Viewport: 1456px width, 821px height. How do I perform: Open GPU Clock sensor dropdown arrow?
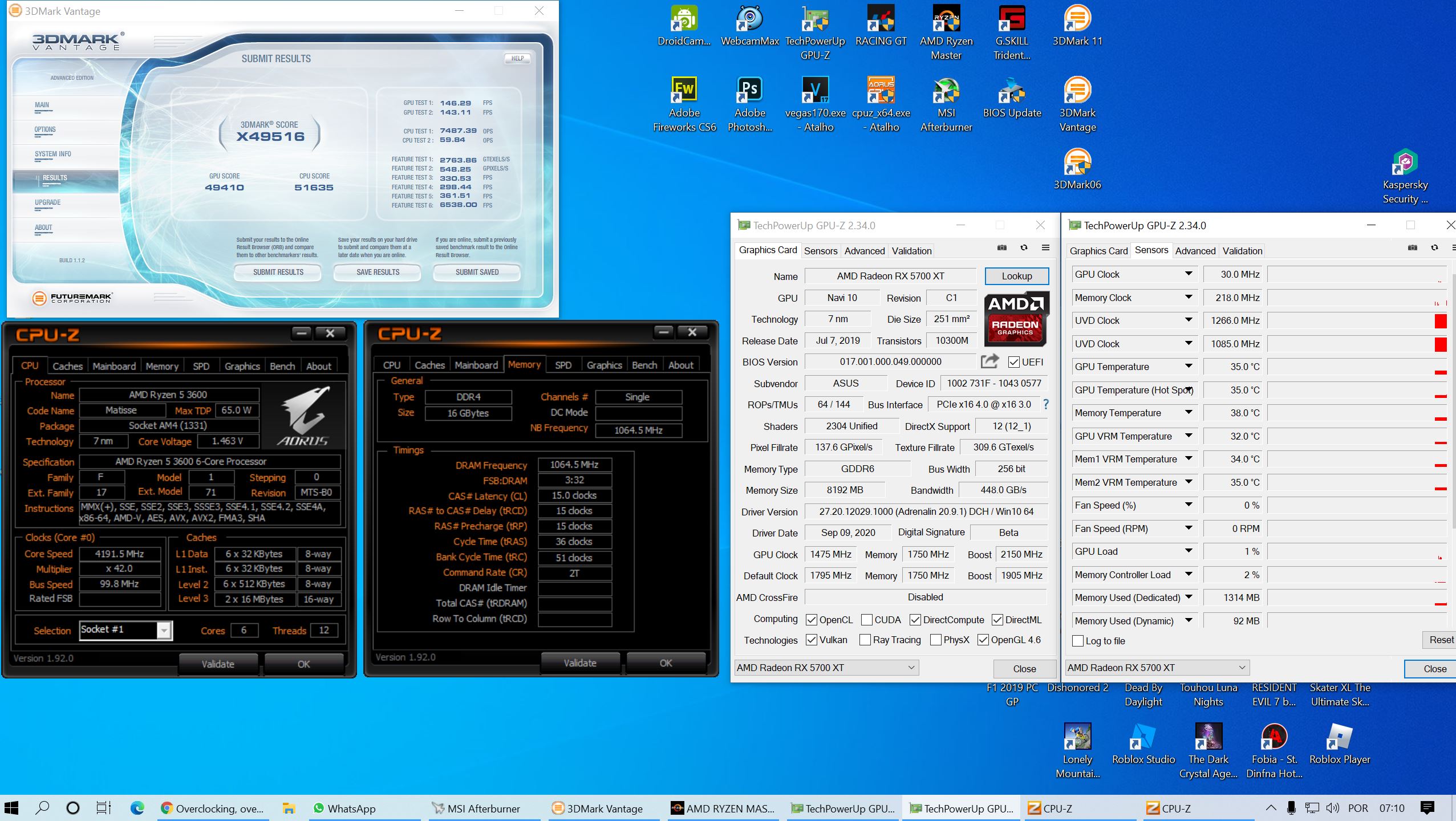coord(1189,274)
